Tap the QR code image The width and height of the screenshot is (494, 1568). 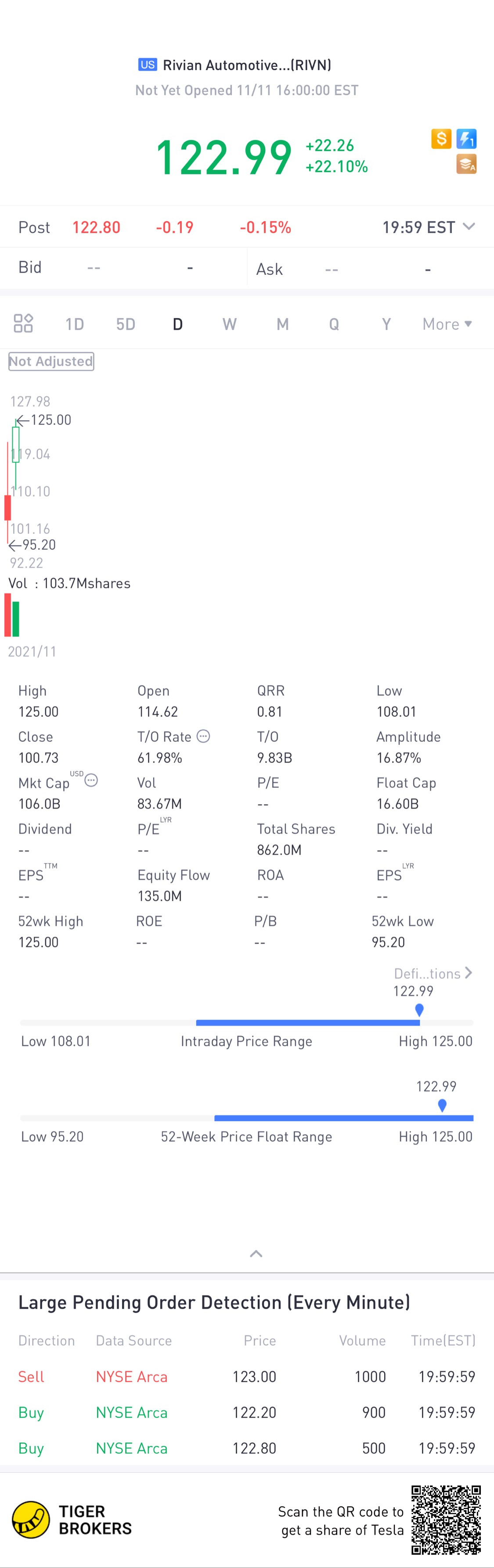click(x=446, y=1520)
